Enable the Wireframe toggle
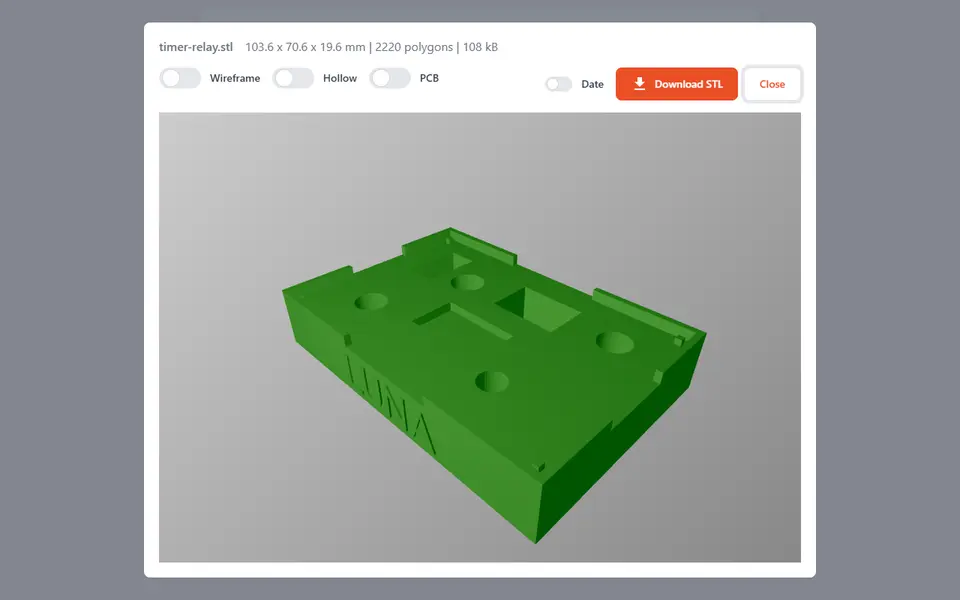The image size is (960, 600). click(x=180, y=78)
